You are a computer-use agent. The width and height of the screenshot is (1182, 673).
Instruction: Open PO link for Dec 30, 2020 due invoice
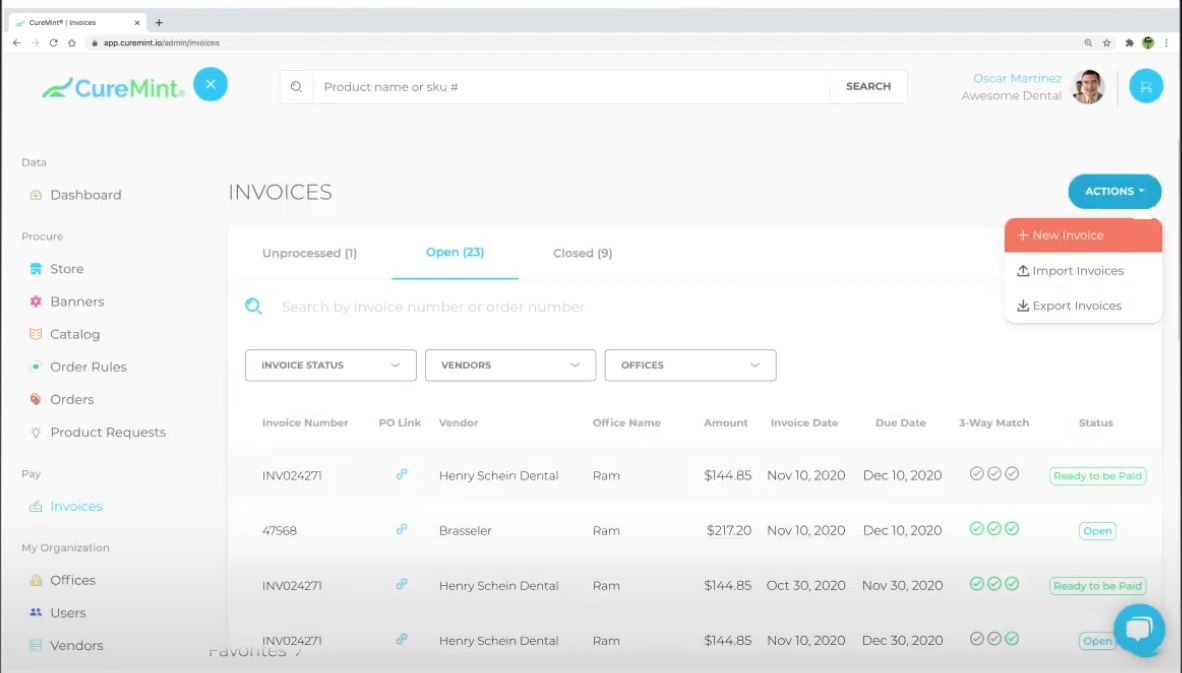[x=401, y=639]
